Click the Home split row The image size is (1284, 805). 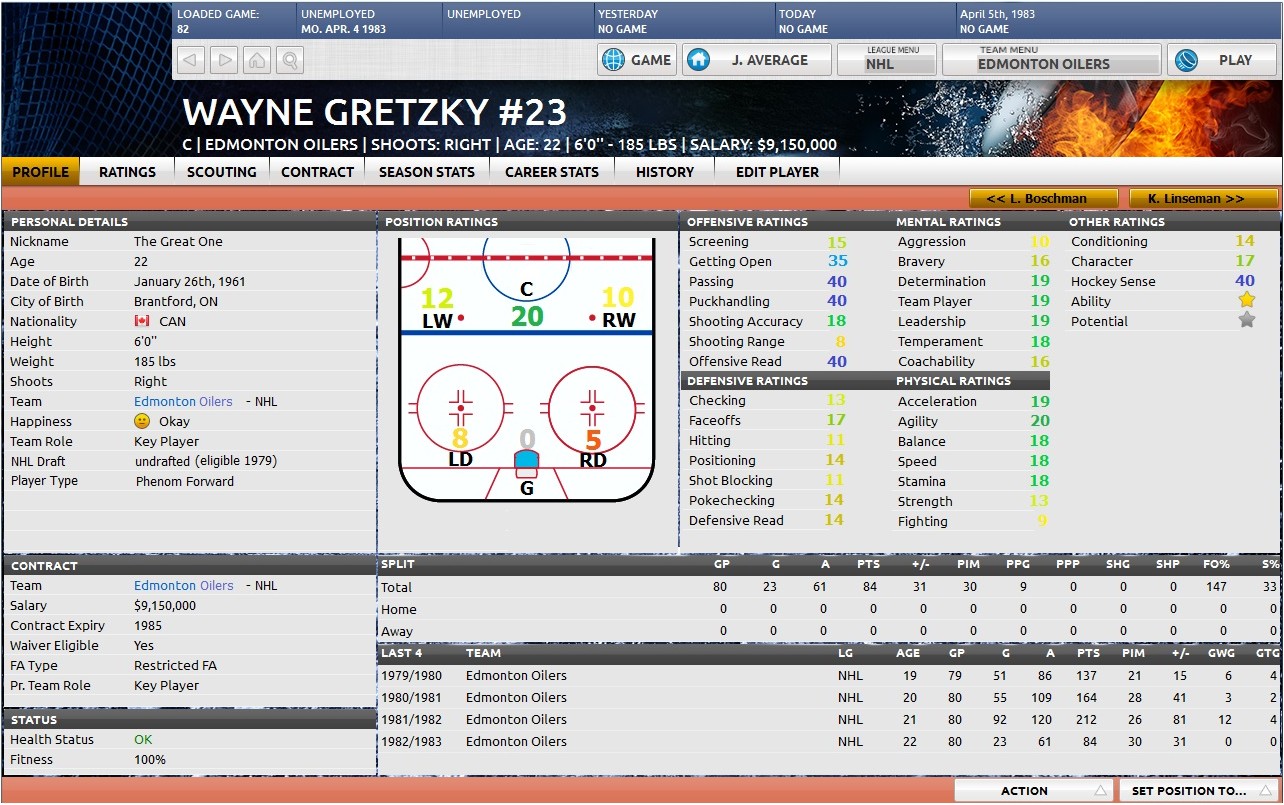coord(829,609)
